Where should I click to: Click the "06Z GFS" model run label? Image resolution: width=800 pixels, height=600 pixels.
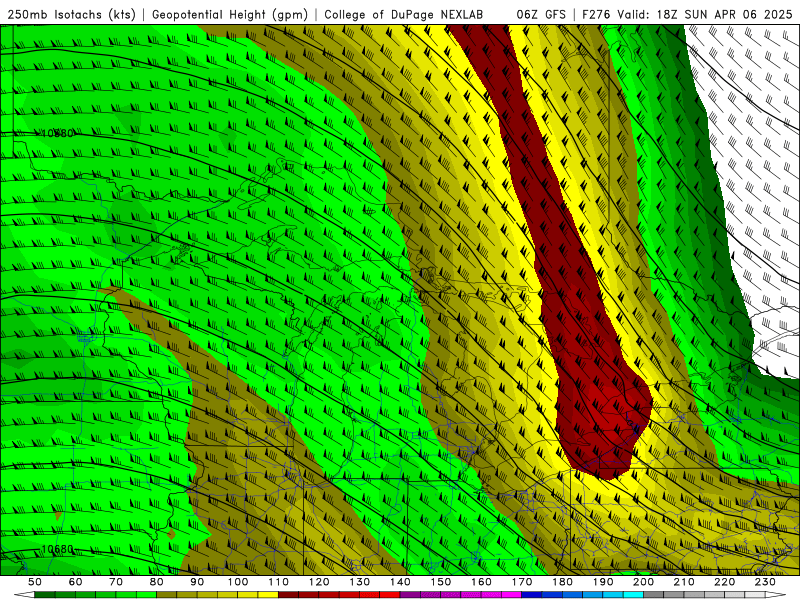pyautogui.click(x=541, y=15)
